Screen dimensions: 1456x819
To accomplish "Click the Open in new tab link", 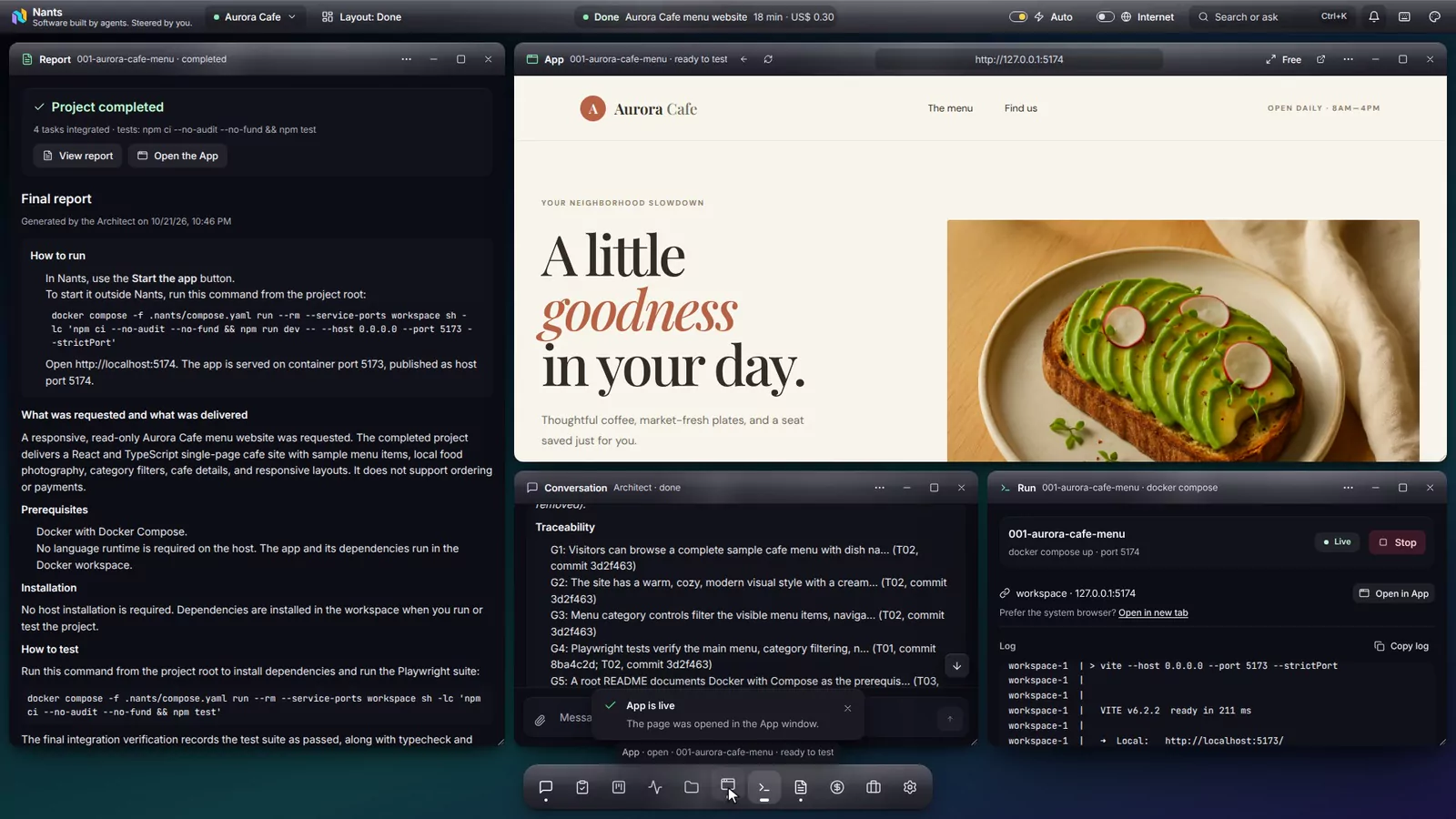I will click(1153, 612).
